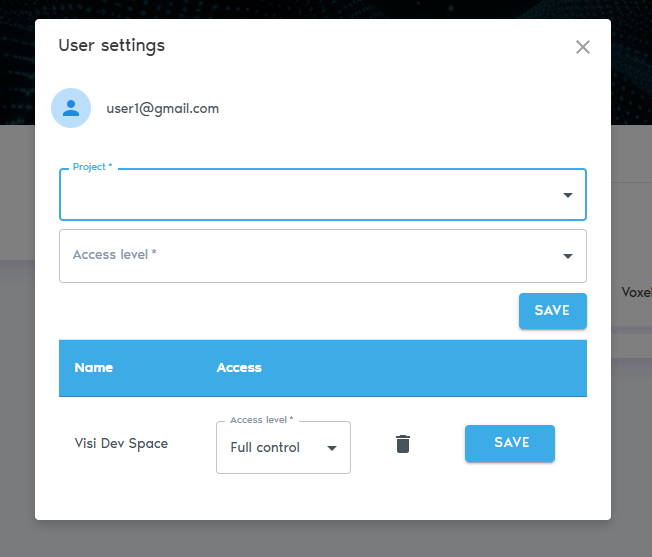Viewport: 652px width, 557px height.
Task: Click the Name column header
Action: click(x=94, y=368)
